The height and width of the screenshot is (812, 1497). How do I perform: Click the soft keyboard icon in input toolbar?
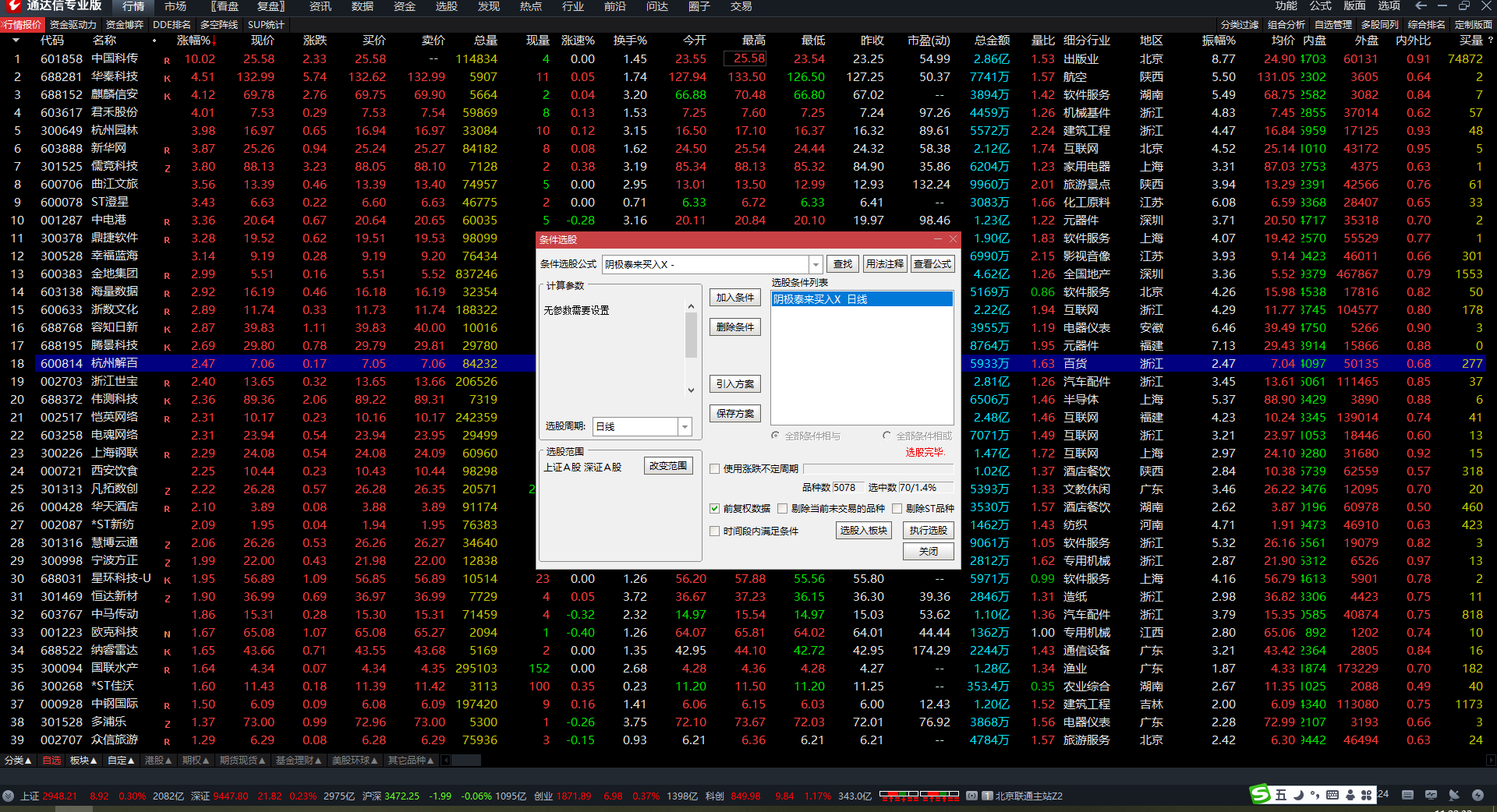pyautogui.click(x=1332, y=795)
